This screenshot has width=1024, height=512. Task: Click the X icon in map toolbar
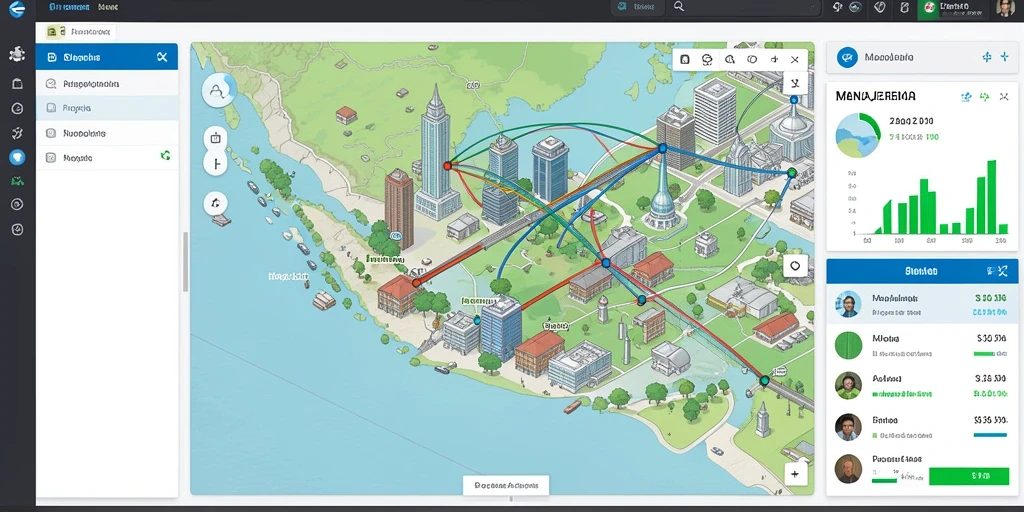[795, 59]
